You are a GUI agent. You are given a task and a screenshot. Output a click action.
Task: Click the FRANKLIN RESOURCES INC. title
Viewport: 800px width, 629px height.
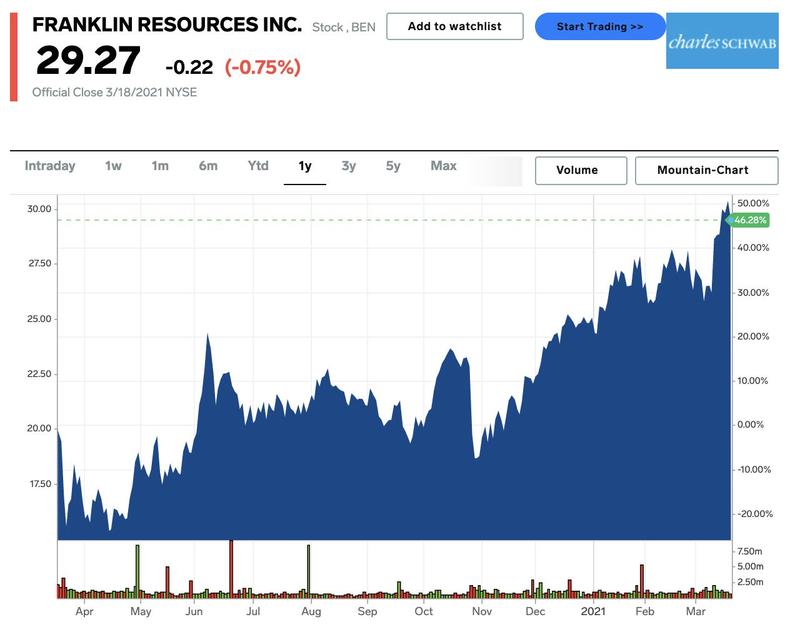coord(167,24)
